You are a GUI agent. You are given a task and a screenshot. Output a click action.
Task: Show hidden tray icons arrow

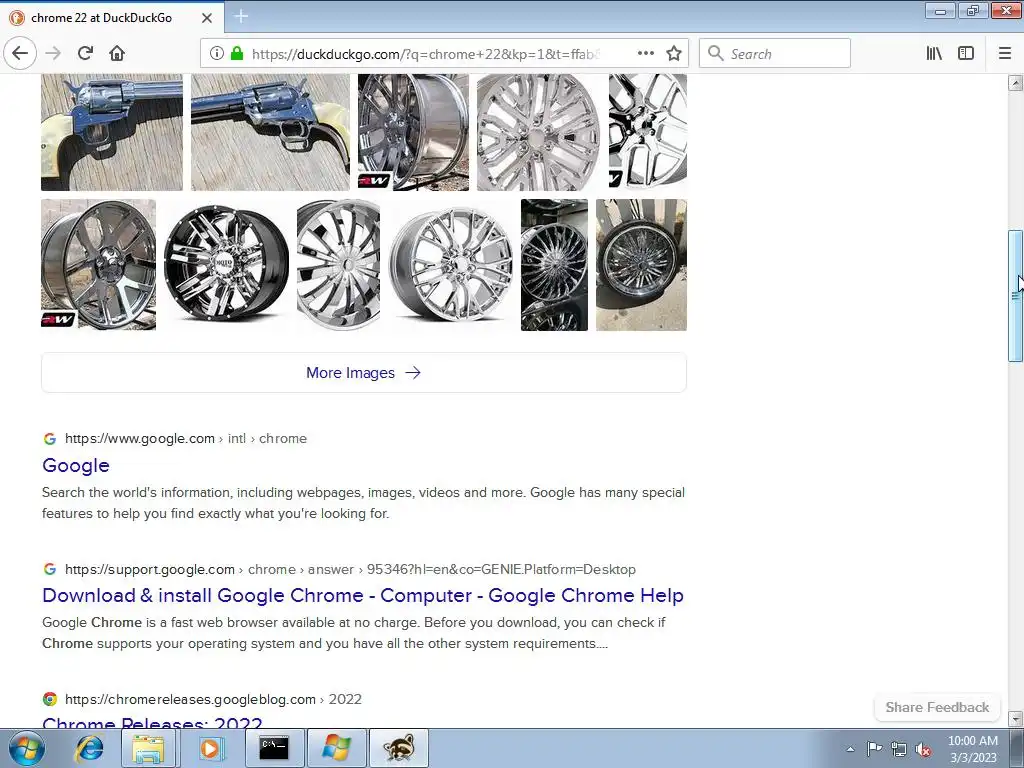tap(850, 749)
